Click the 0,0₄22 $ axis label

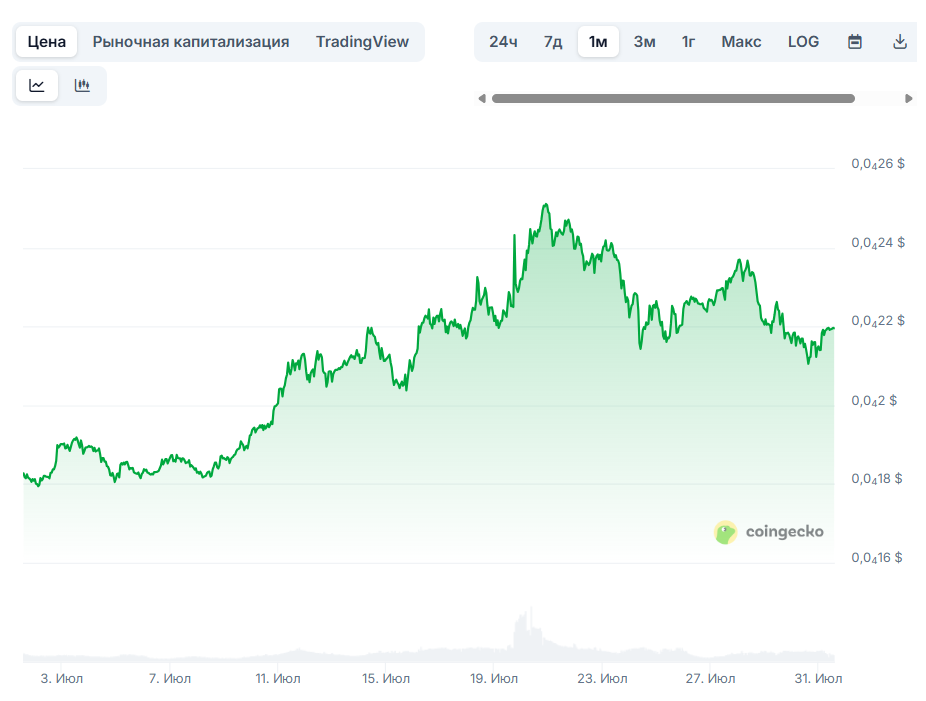(878, 321)
